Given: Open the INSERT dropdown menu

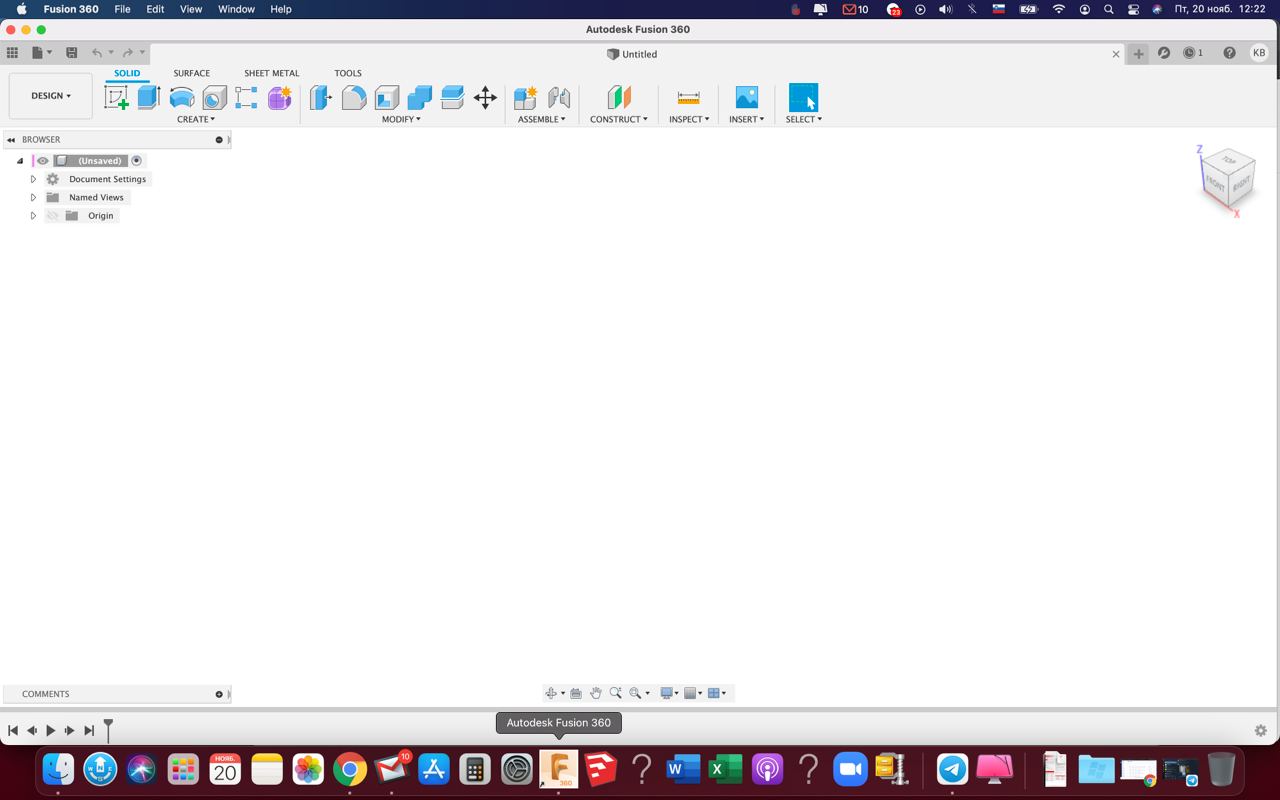Looking at the screenshot, I should pos(747,119).
